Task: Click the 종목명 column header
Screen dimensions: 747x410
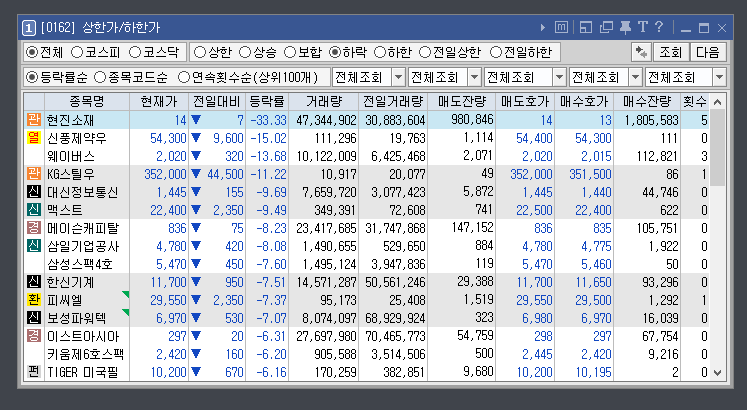Action: tap(87, 101)
